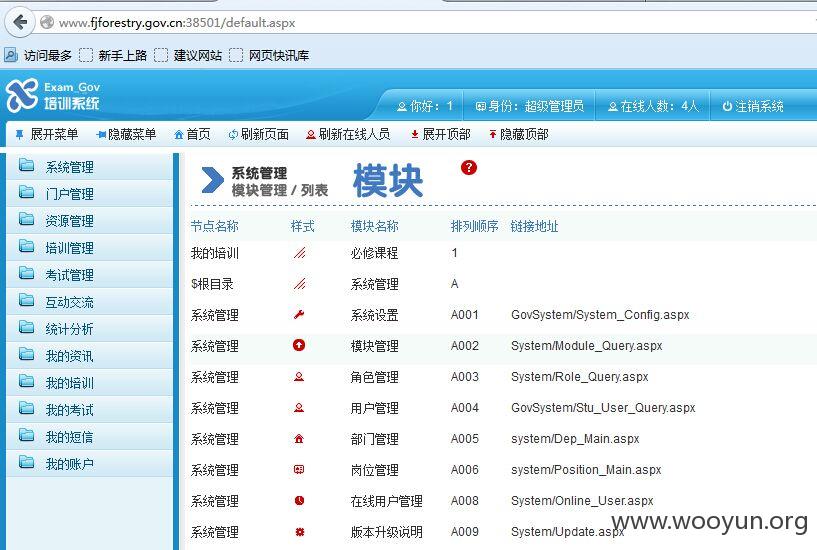Click the browser address bar URL
This screenshot has width=817, height=550.
click(x=177, y=23)
